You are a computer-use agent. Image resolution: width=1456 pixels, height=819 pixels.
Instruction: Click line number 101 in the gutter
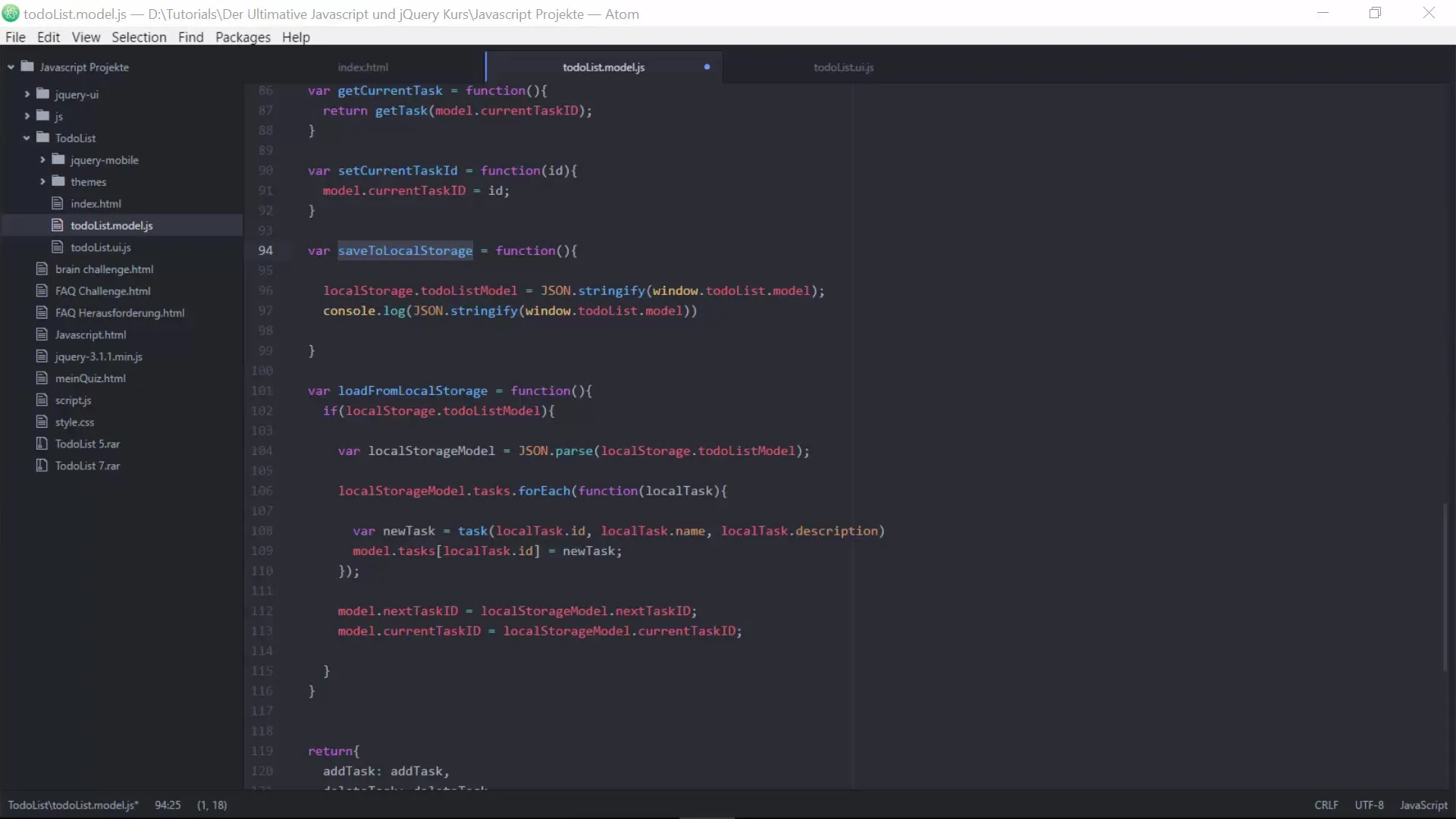click(x=262, y=391)
